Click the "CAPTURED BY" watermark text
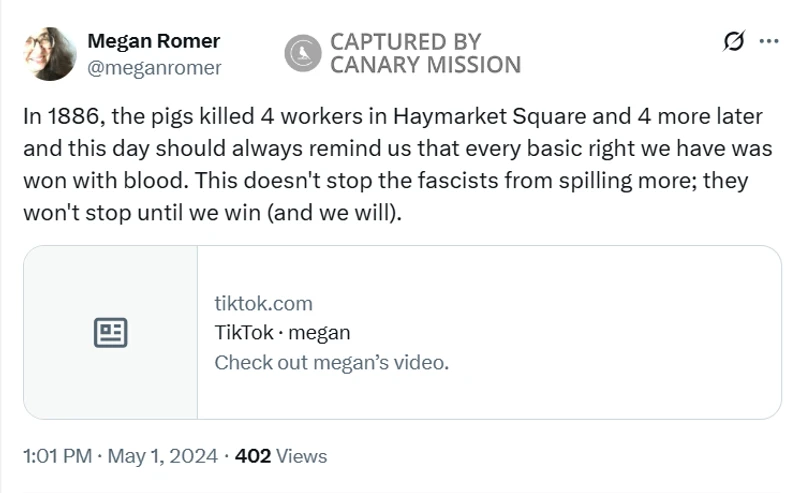This screenshot has height=493, width=800. (x=405, y=42)
